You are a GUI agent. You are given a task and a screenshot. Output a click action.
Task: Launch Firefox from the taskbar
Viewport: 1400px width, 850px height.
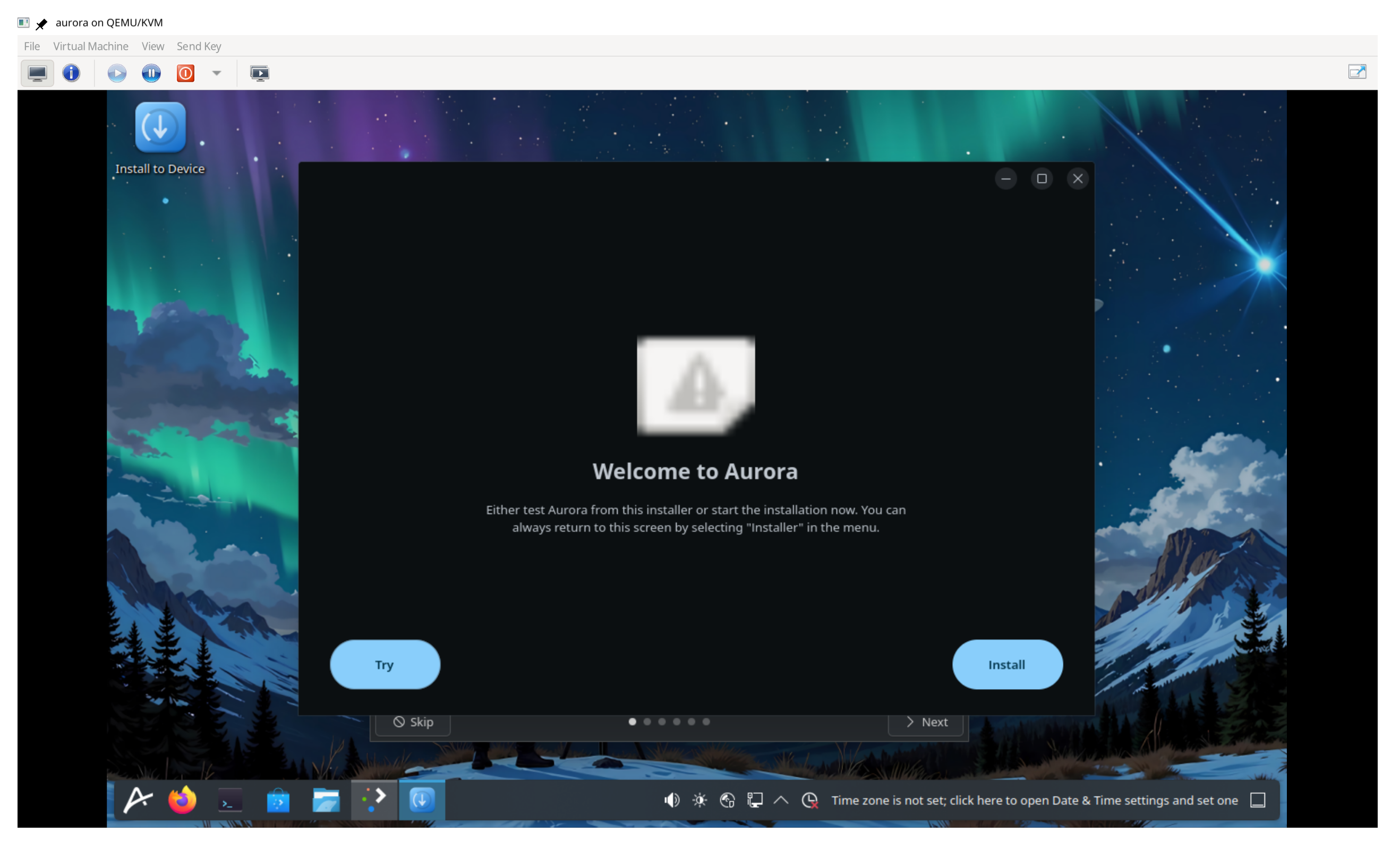coord(182,800)
